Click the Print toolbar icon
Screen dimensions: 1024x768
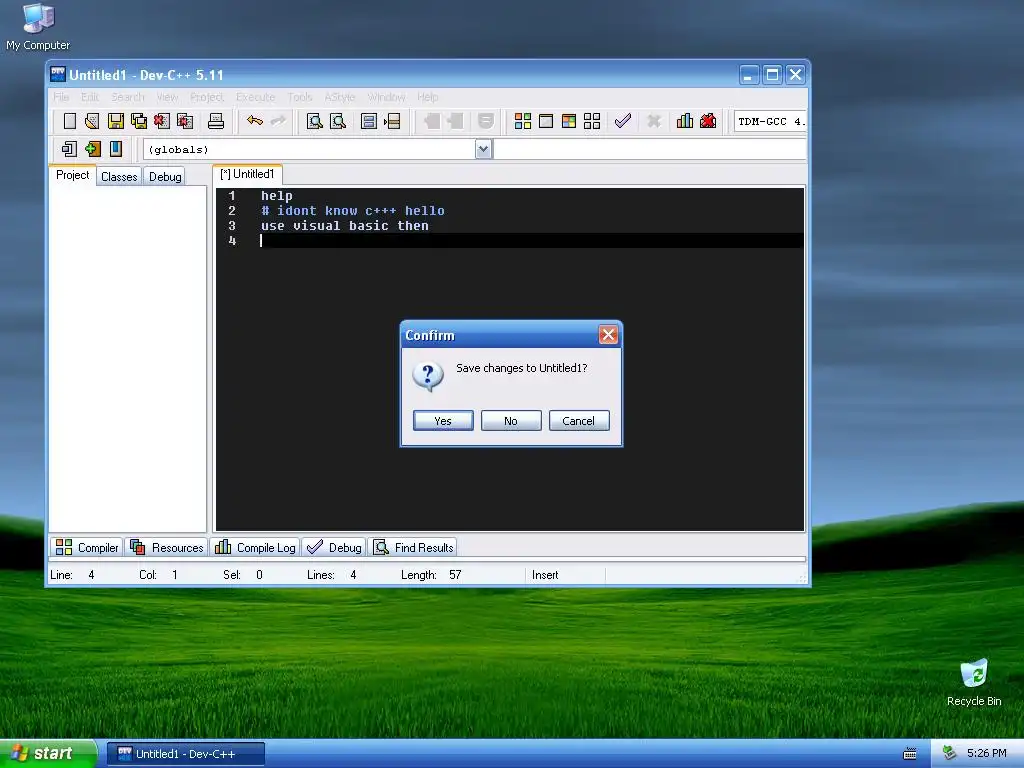[216, 121]
